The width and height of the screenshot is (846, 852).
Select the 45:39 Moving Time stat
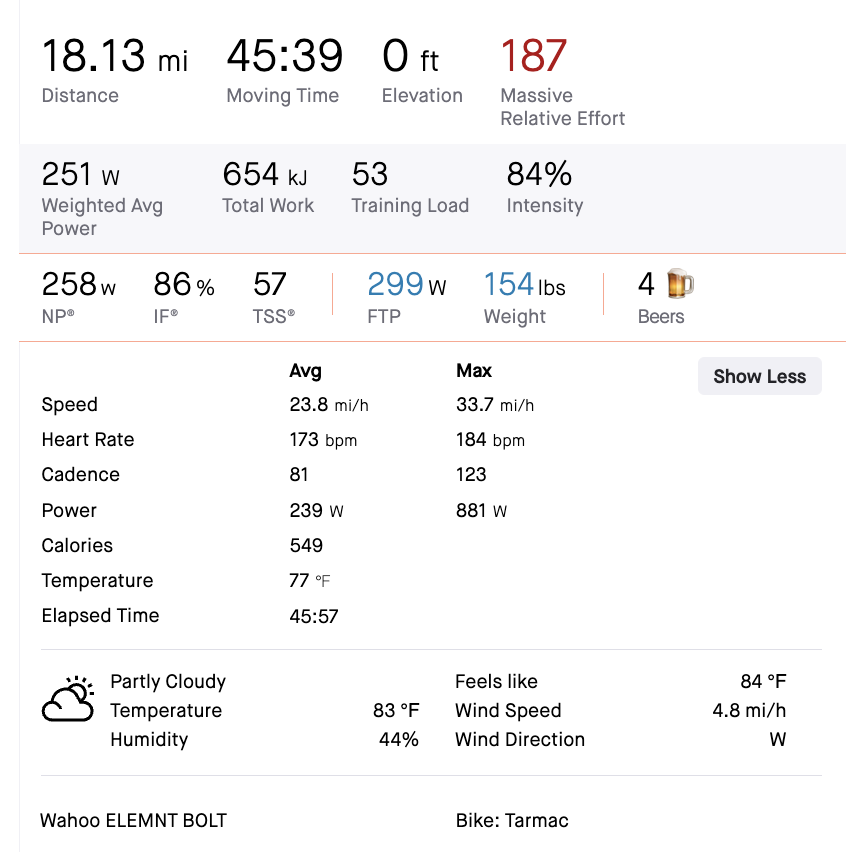(284, 57)
